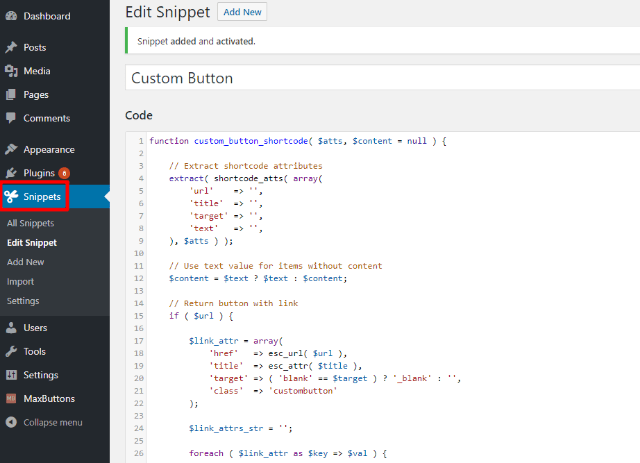The height and width of the screenshot is (463, 640).
Task: Click the 'href' => esc_url line
Action: pyautogui.click(x=278, y=353)
